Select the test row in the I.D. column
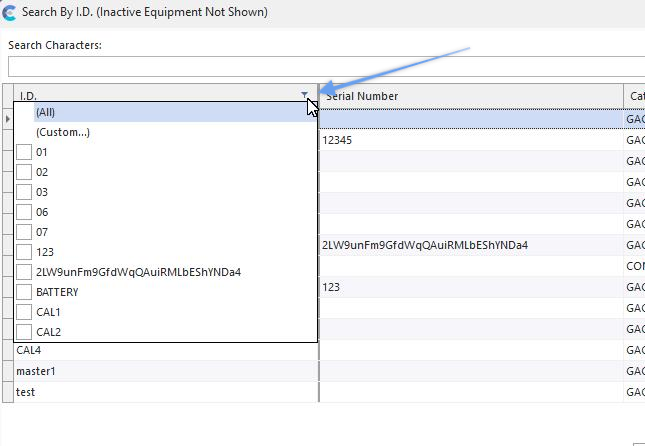This screenshot has height=446, width=645. (166, 392)
